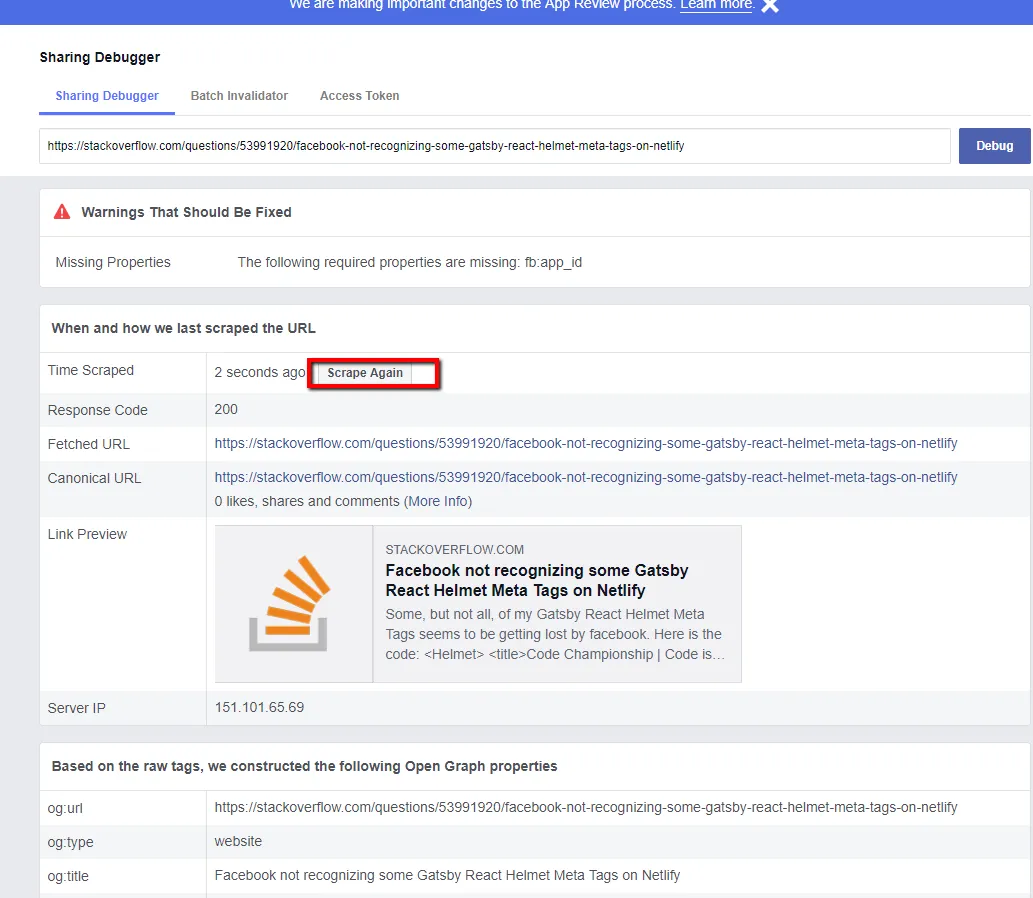Click the blue Debug button

[x=994, y=146]
